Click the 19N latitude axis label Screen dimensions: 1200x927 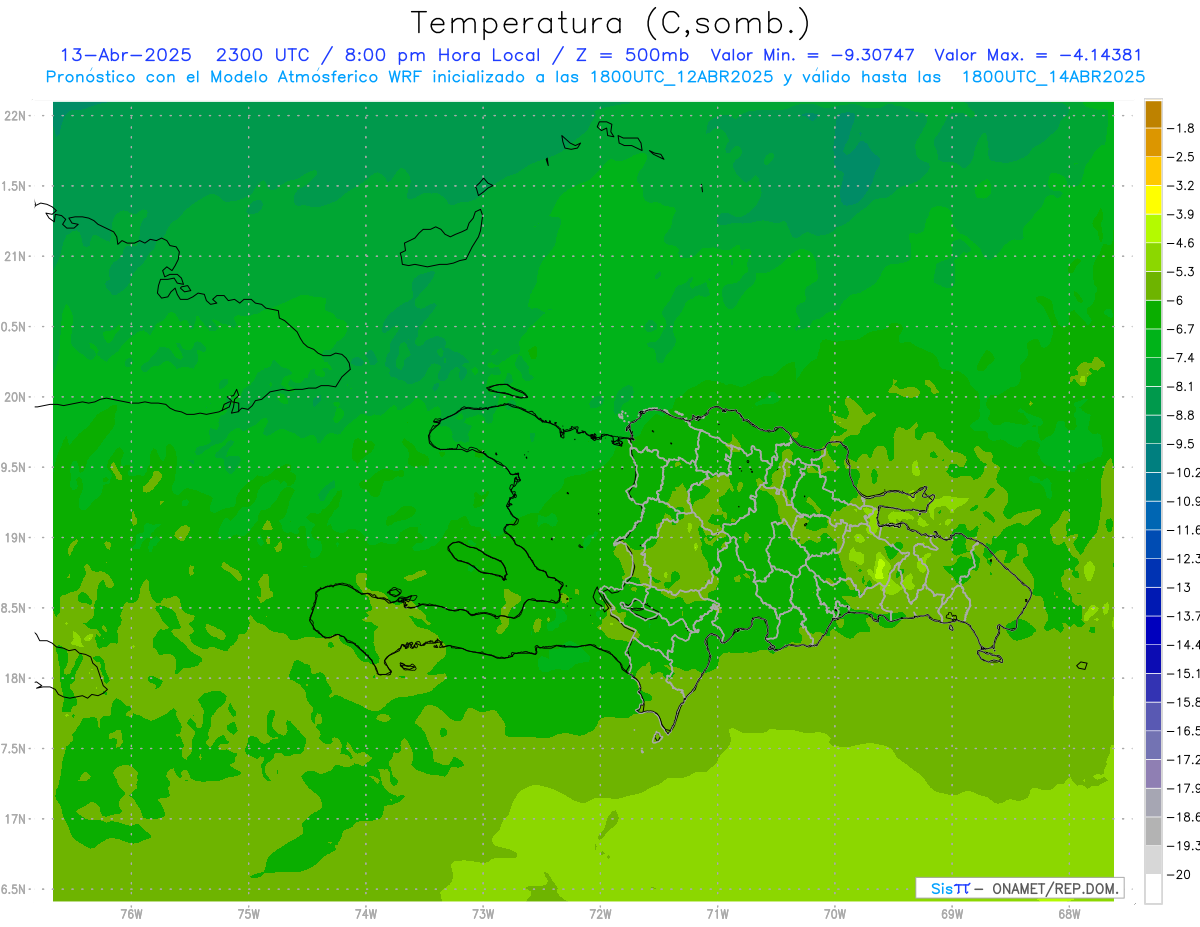17,538
